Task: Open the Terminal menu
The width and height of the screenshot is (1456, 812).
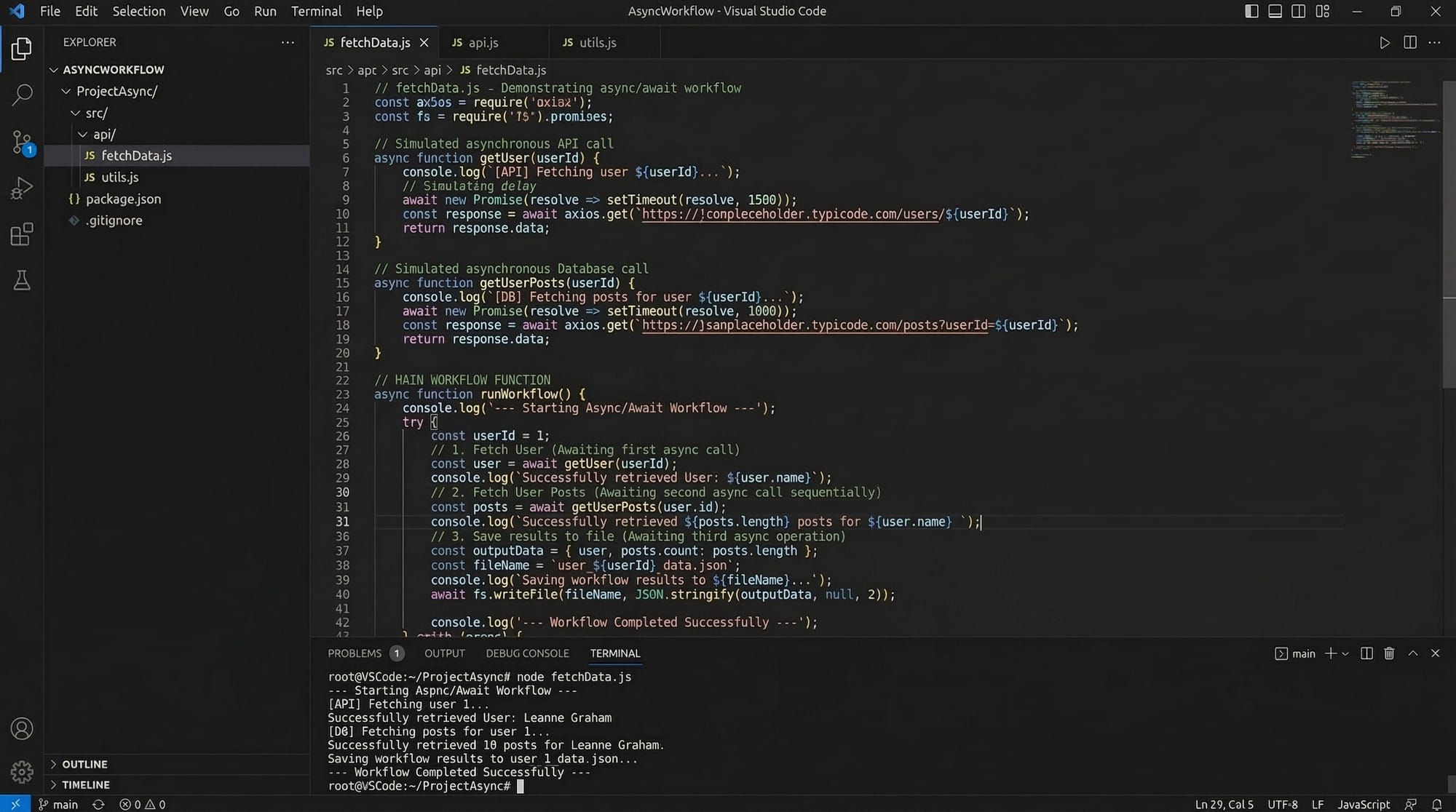Action: pos(316,11)
